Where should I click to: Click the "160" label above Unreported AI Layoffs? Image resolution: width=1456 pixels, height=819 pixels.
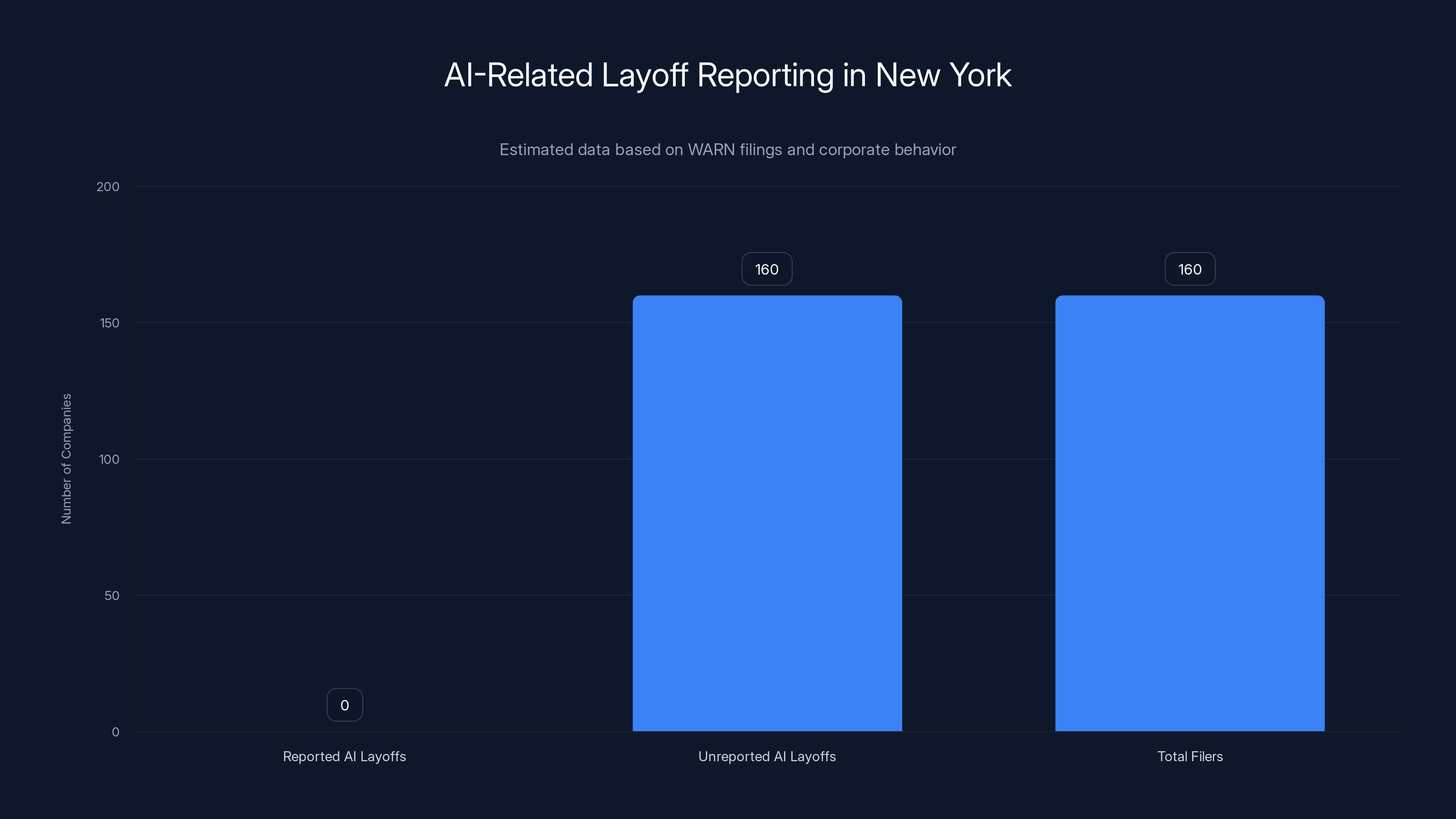pyautogui.click(x=766, y=269)
